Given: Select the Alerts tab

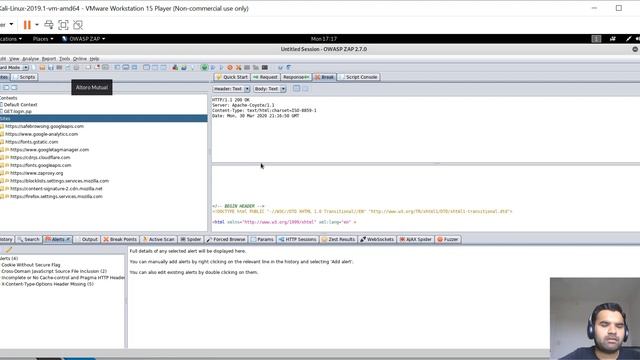Looking at the screenshot, I should coord(58,239).
